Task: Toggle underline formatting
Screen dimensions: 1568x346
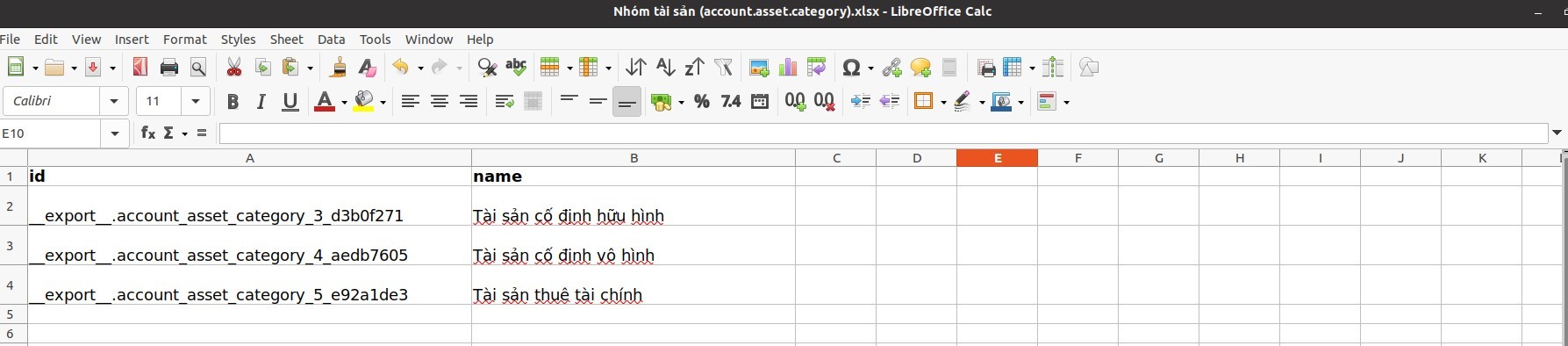Action: pos(290,102)
